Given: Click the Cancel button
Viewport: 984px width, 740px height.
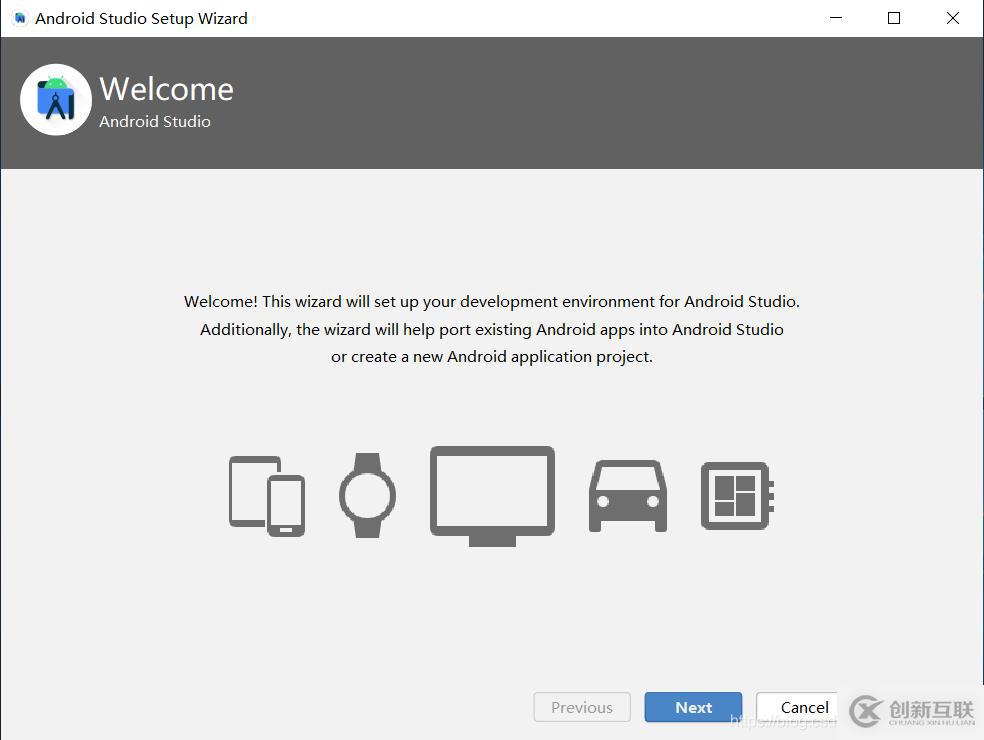Looking at the screenshot, I should (x=797, y=707).
